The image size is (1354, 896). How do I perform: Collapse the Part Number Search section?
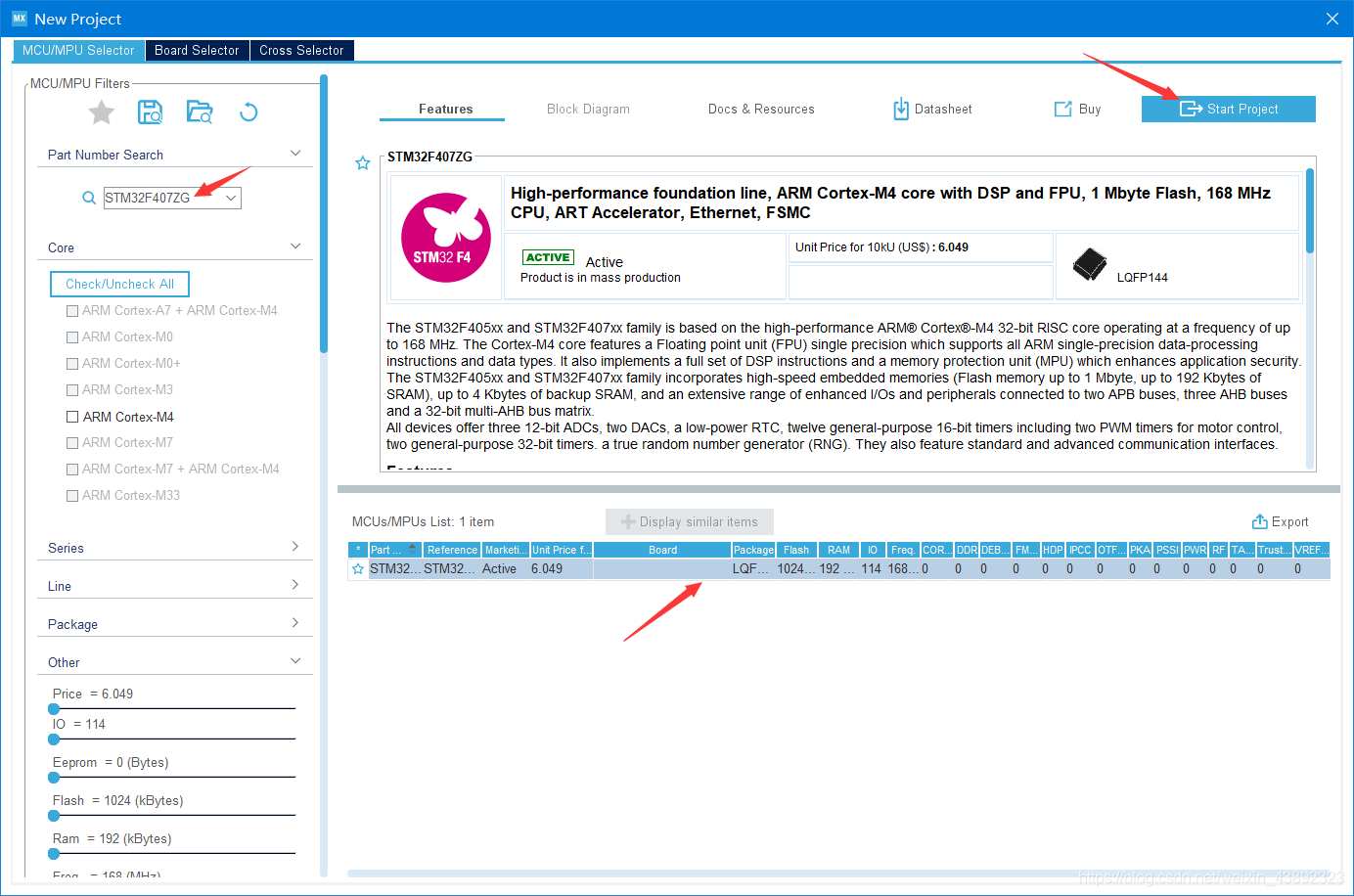[295, 154]
